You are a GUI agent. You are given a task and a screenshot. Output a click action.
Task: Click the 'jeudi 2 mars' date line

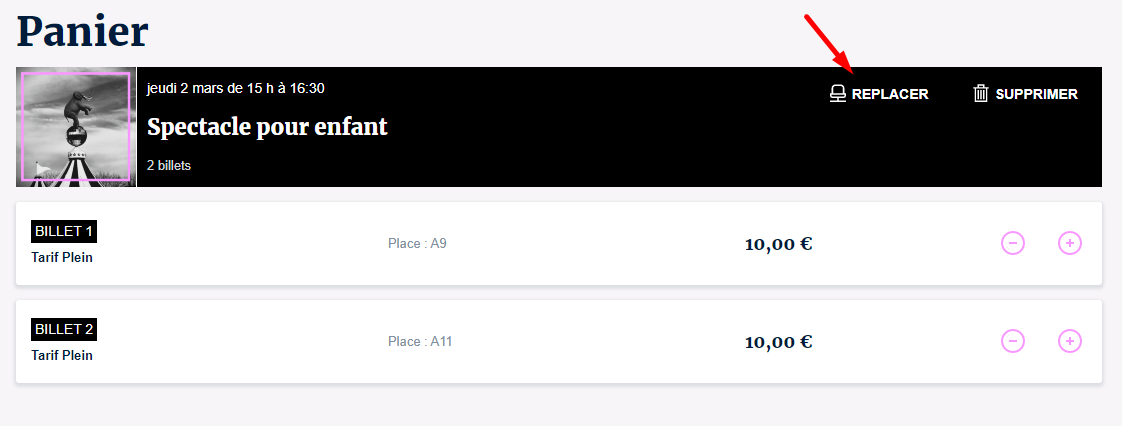pos(235,88)
